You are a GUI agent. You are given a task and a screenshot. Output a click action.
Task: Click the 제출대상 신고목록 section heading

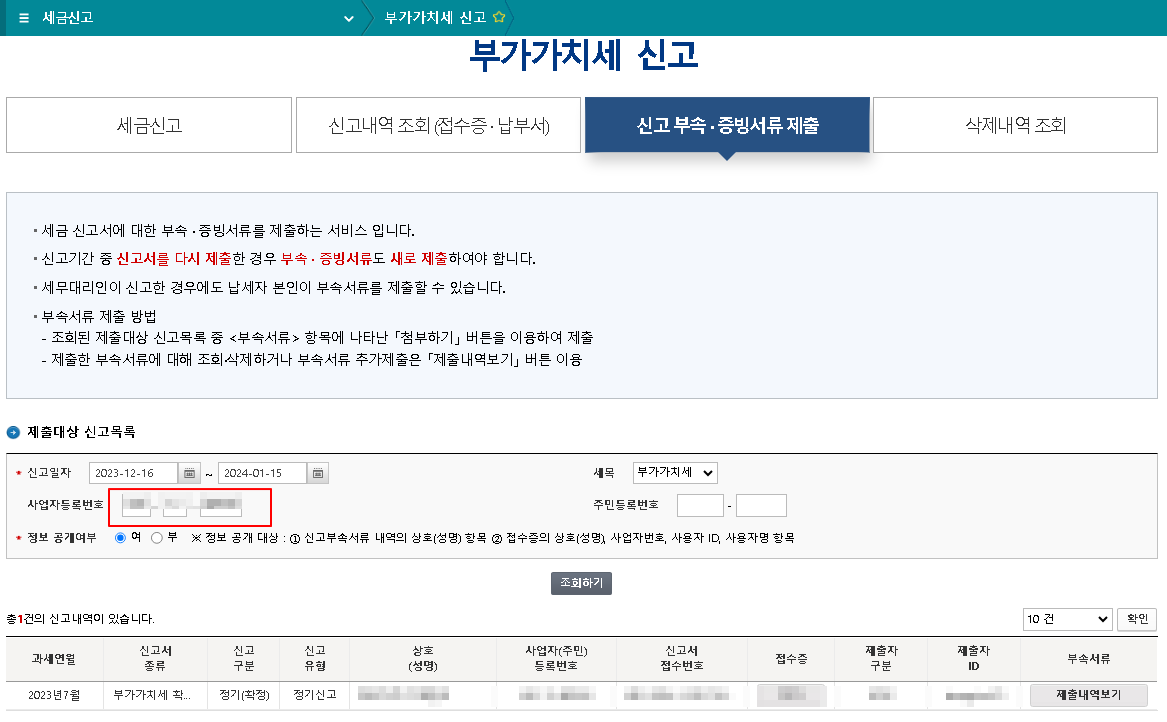pos(81,432)
